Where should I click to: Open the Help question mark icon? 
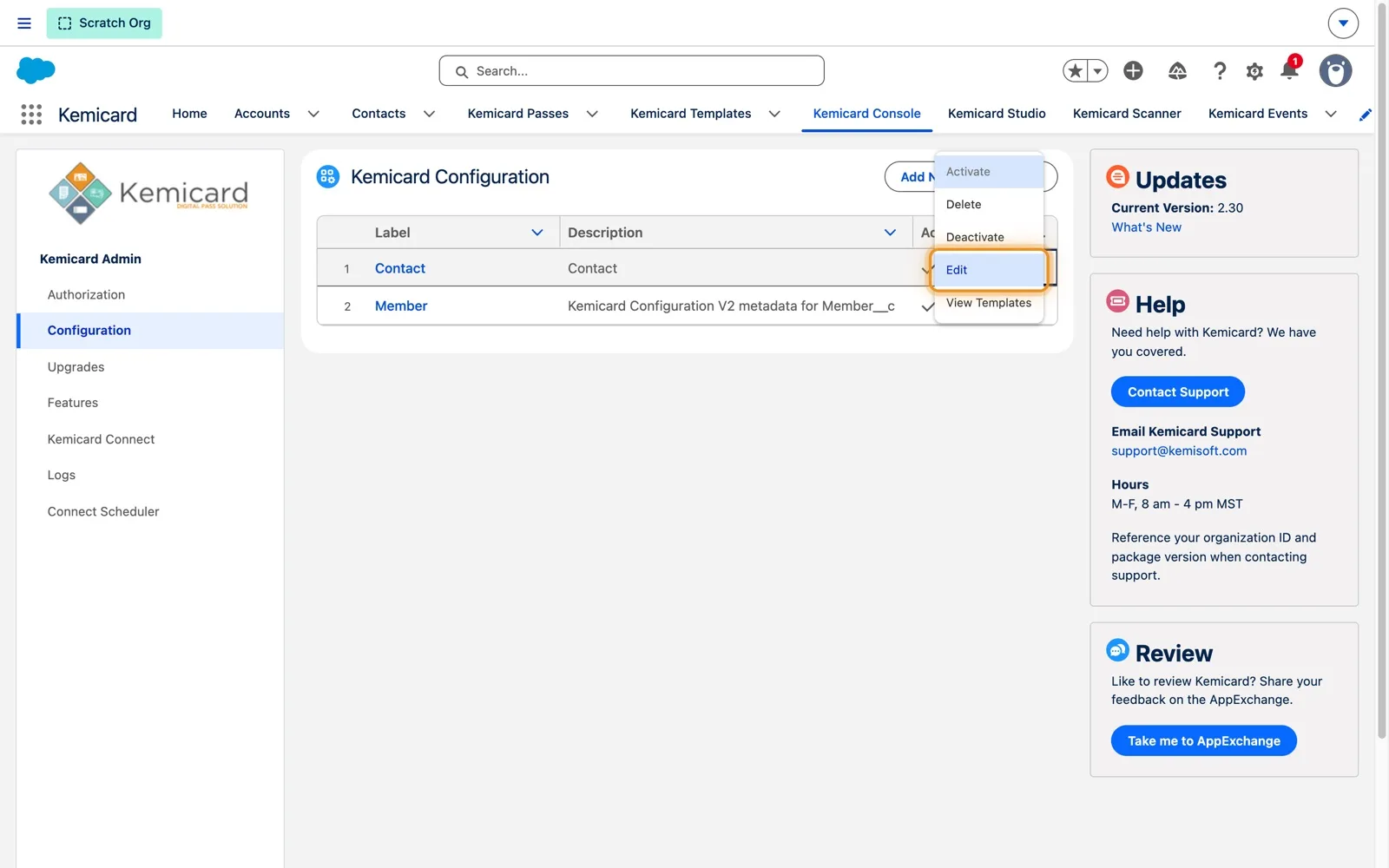pyautogui.click(x=1220, y=71)
